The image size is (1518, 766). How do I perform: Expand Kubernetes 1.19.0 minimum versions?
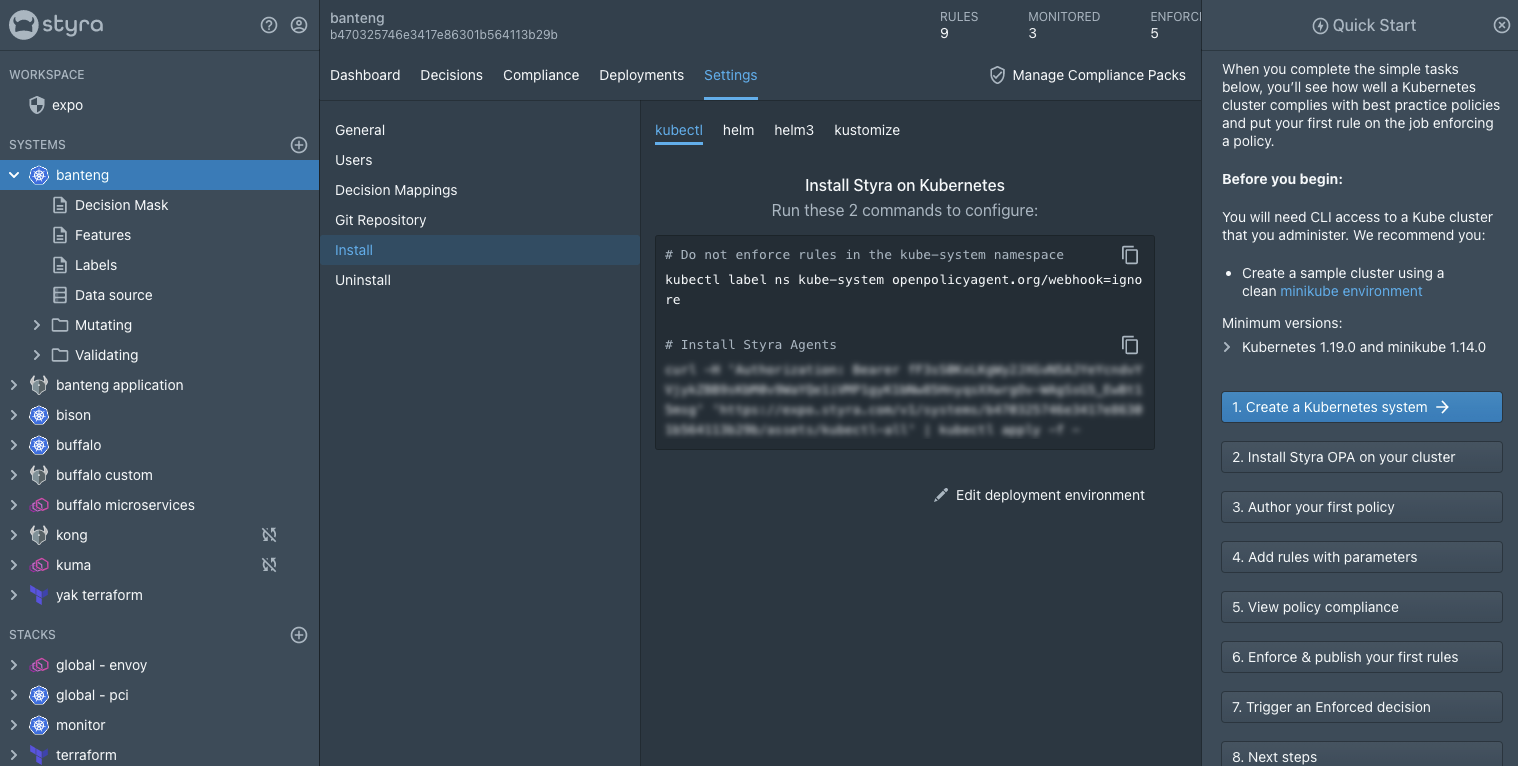(x=1228, y=347)
